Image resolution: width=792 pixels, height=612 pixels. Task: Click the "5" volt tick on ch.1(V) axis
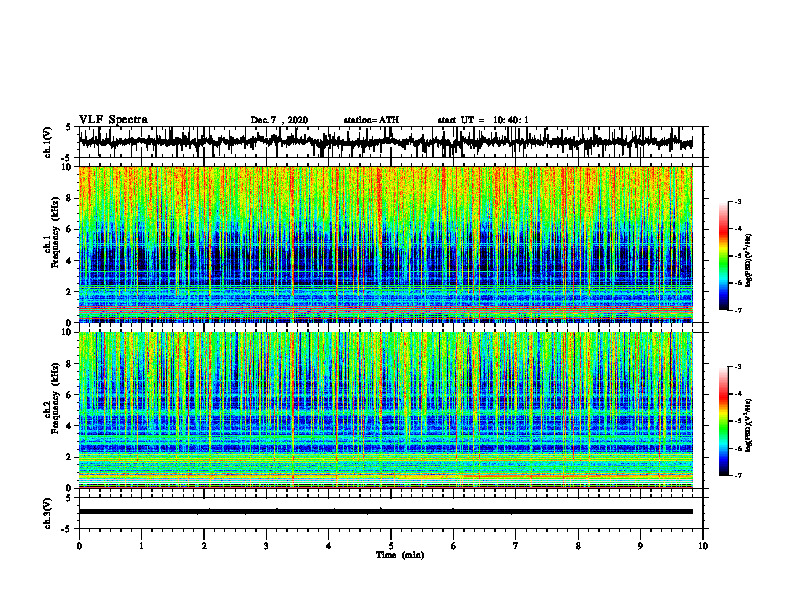pyautogui.click(x=69, y=127)
